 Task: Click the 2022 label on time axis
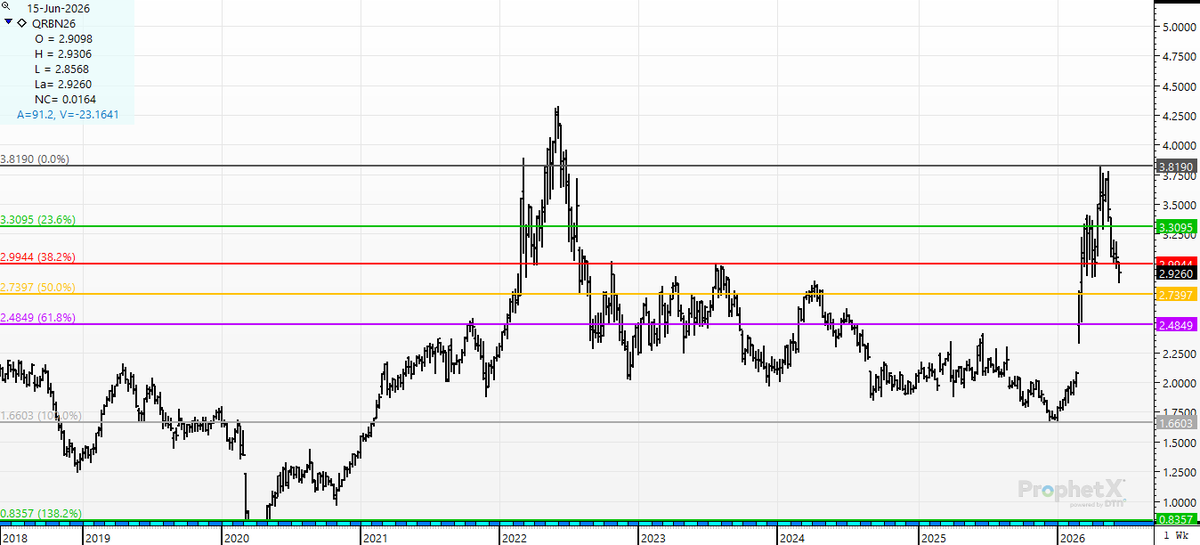coord(515,537)
